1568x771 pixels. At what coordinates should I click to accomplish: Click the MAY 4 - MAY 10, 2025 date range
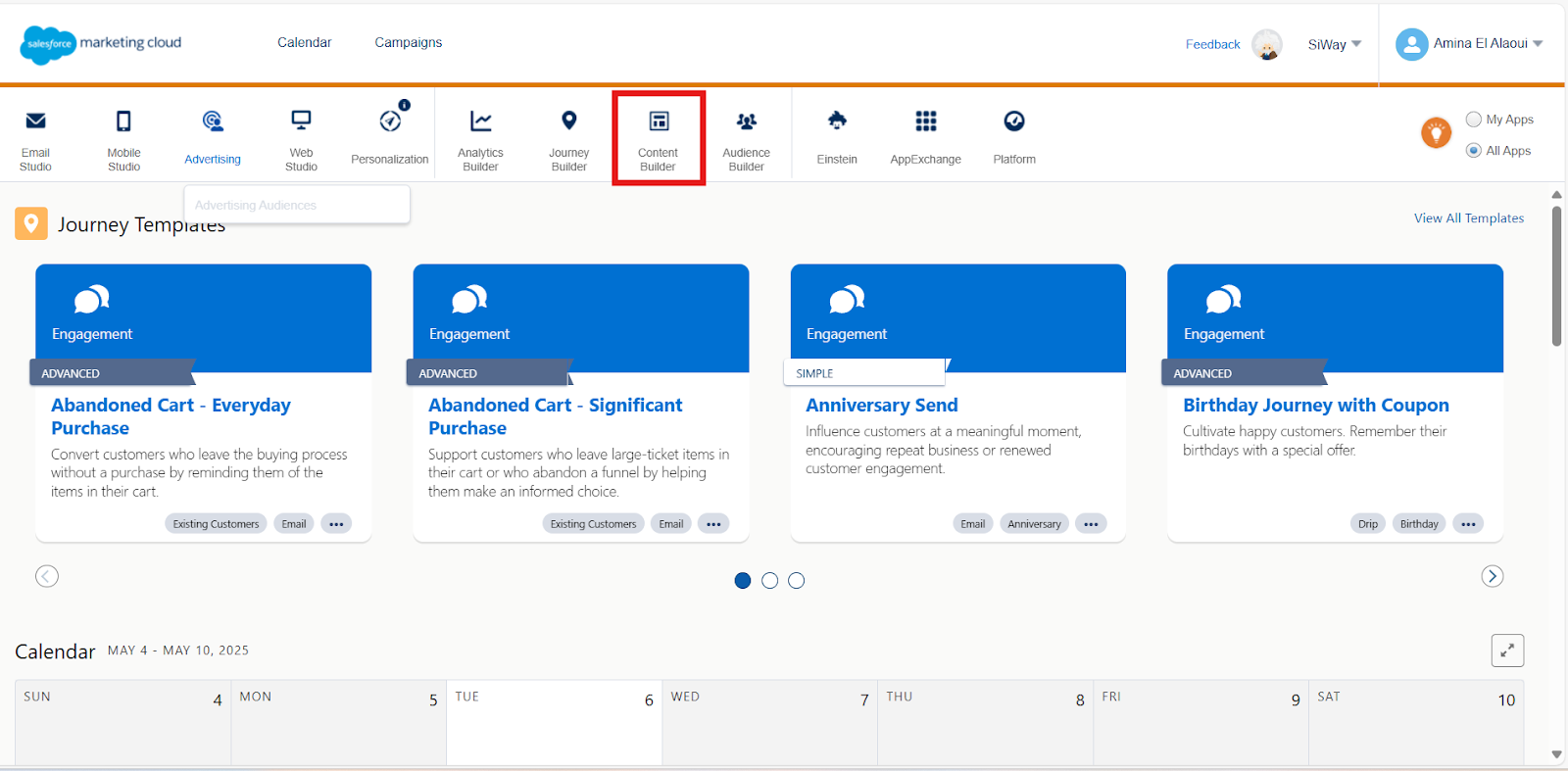pyautogui.click(x=178, y=651)
